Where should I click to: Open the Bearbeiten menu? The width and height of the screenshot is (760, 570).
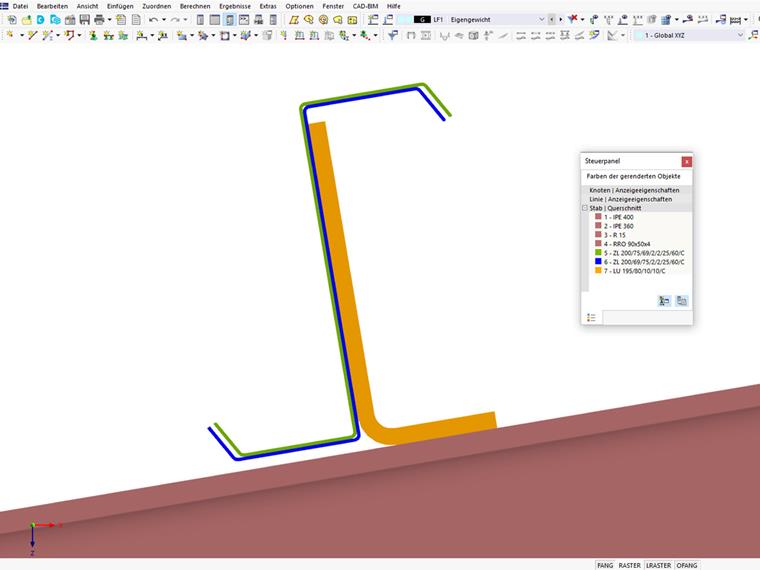pyautogui.click(x=52, y=6)
